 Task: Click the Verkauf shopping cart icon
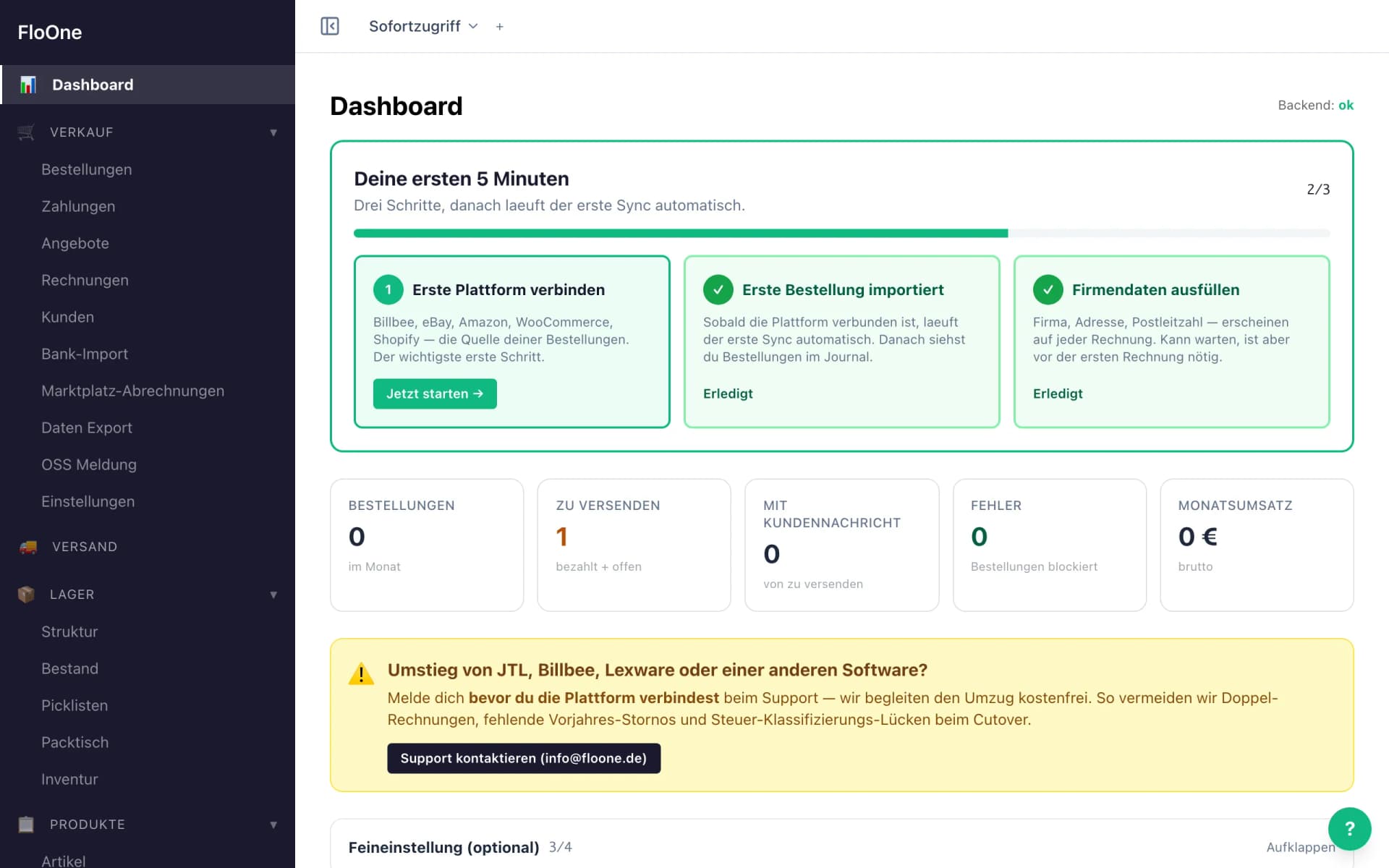(x=26, y=132)
